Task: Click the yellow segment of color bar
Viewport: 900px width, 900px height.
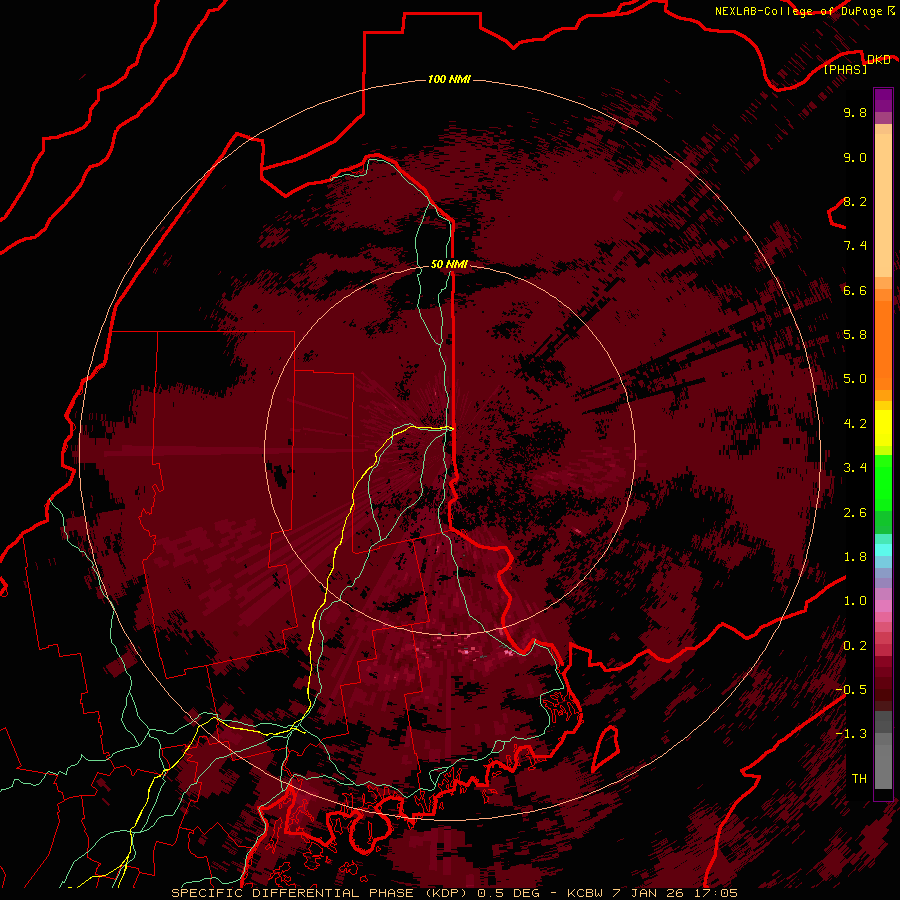Action: pyautogui.click(x=883, y=428)
